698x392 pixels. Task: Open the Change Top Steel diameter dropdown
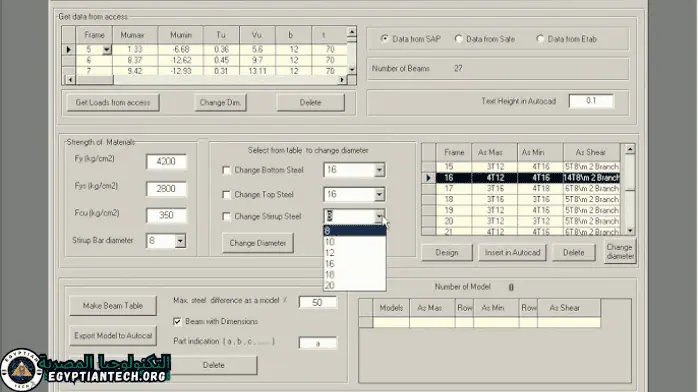tap(379, 194)
